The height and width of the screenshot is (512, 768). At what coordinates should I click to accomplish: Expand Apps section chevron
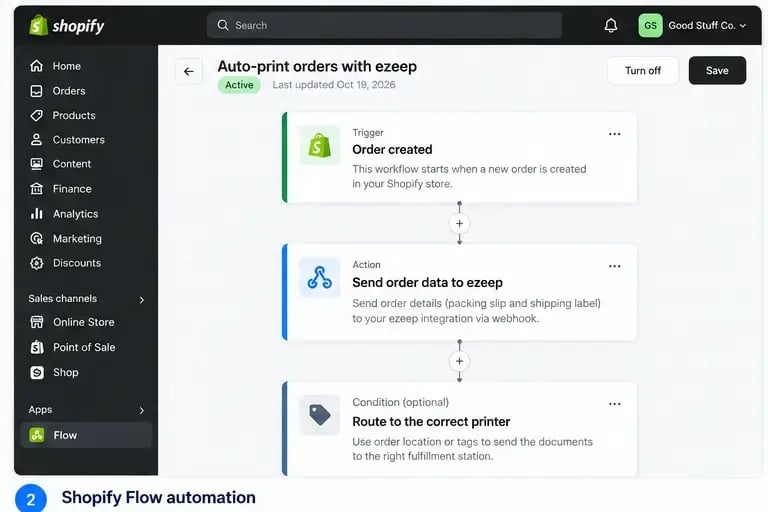pos(142,410)
